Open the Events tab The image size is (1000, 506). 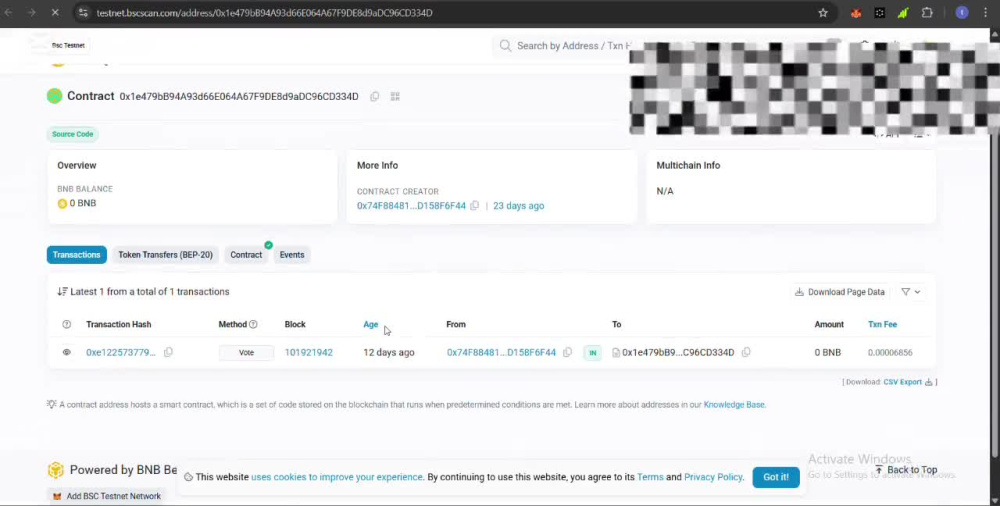(292, 255)
